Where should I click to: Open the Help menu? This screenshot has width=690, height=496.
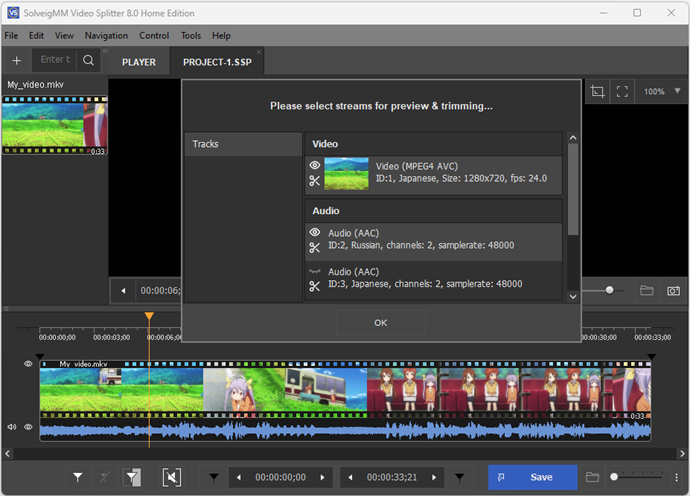(221, 36)
